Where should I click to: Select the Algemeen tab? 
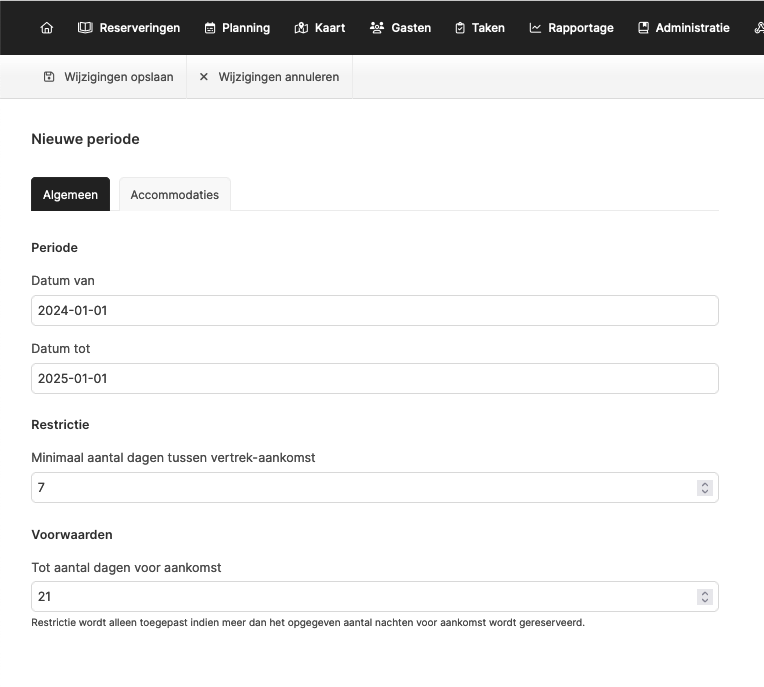71,194
